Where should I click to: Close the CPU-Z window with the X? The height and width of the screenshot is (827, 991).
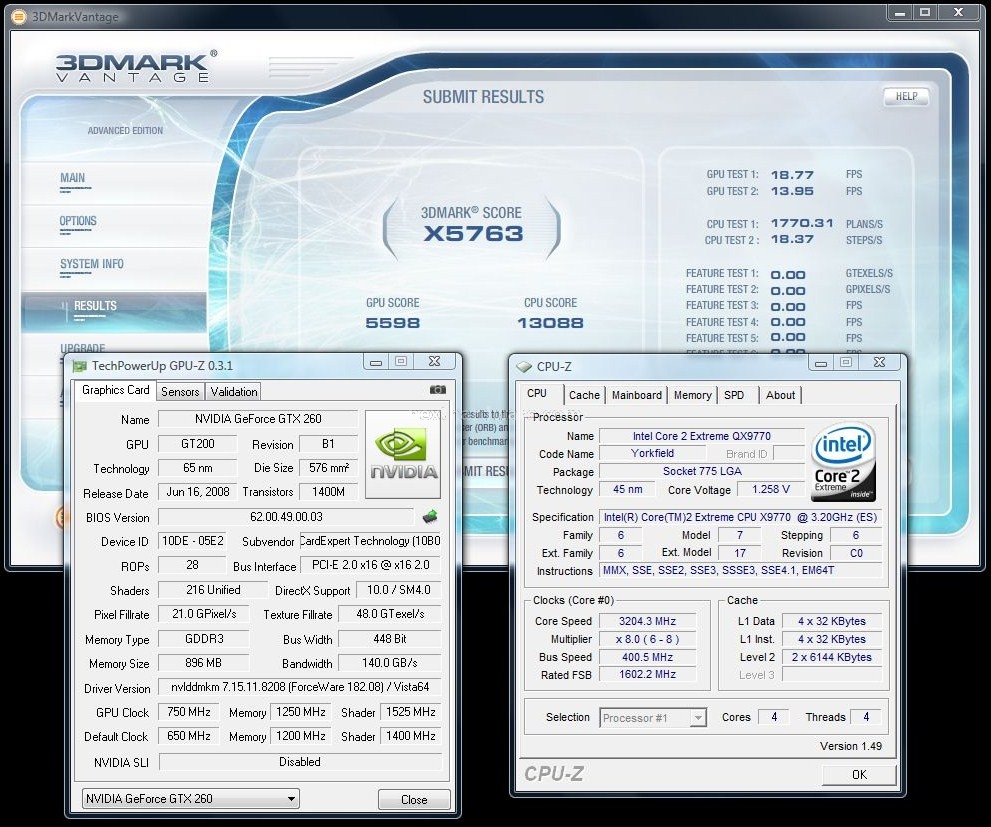click(879, 363)
